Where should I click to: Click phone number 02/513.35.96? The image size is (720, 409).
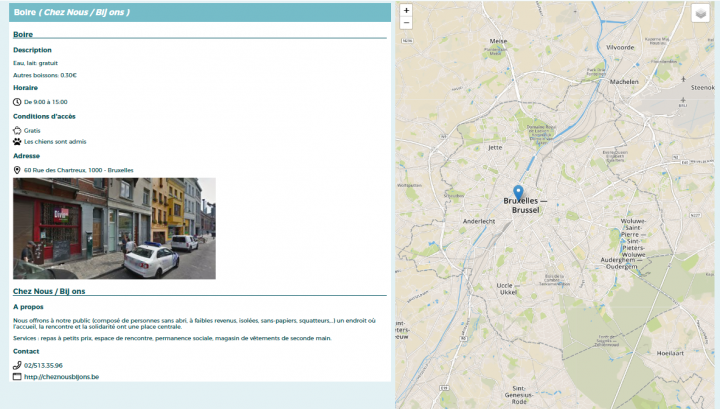[43, 365]
